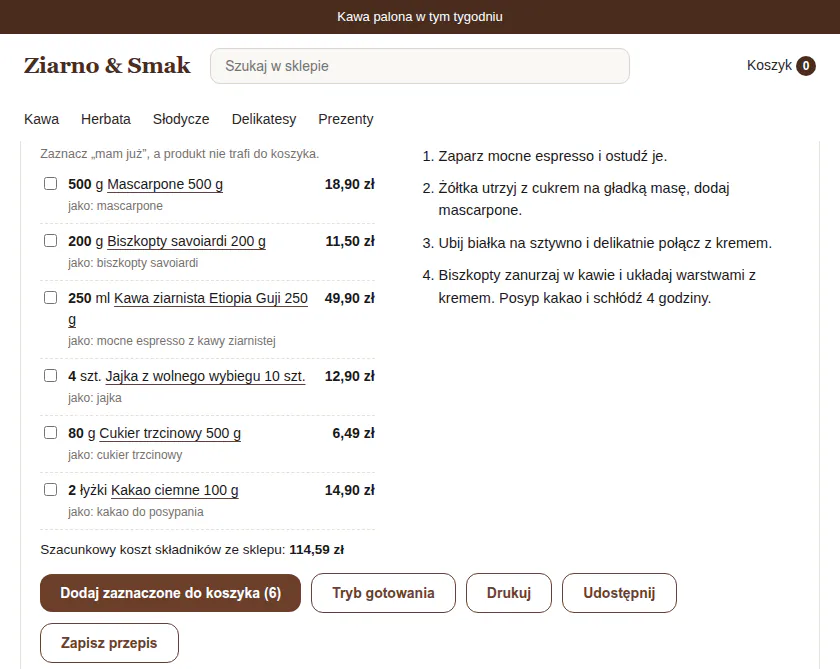Save recipe with Zapisz przepis
Screen dimensions: 840x669
point(109,643)
